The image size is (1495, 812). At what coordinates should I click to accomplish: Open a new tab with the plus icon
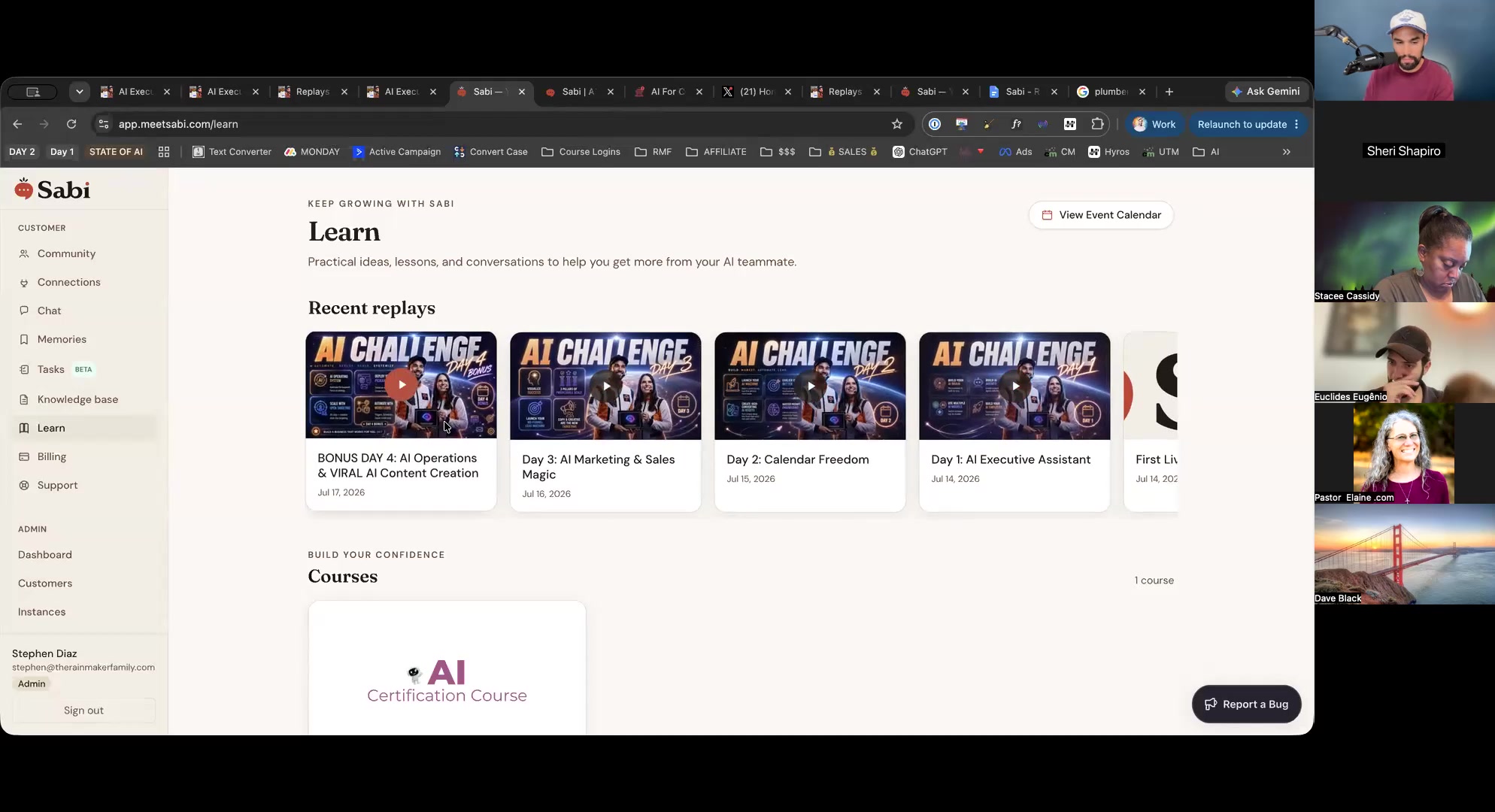pos(1169,92)
